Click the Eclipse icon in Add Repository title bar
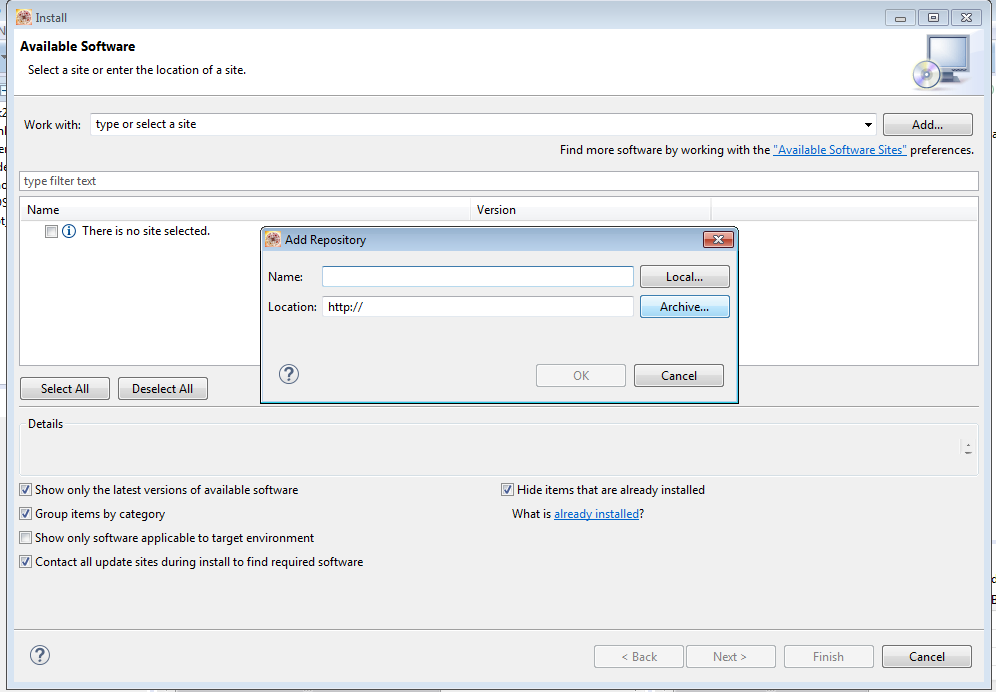This screenshot has width=996, height=692. (273, 240)
